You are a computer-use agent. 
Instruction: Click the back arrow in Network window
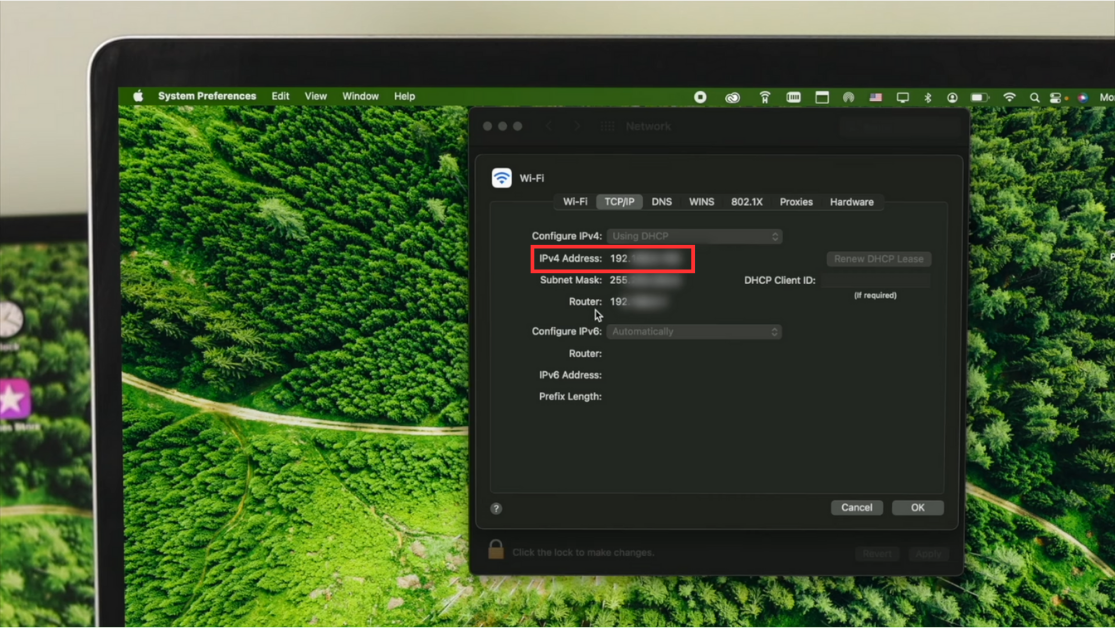pos(548,126)
